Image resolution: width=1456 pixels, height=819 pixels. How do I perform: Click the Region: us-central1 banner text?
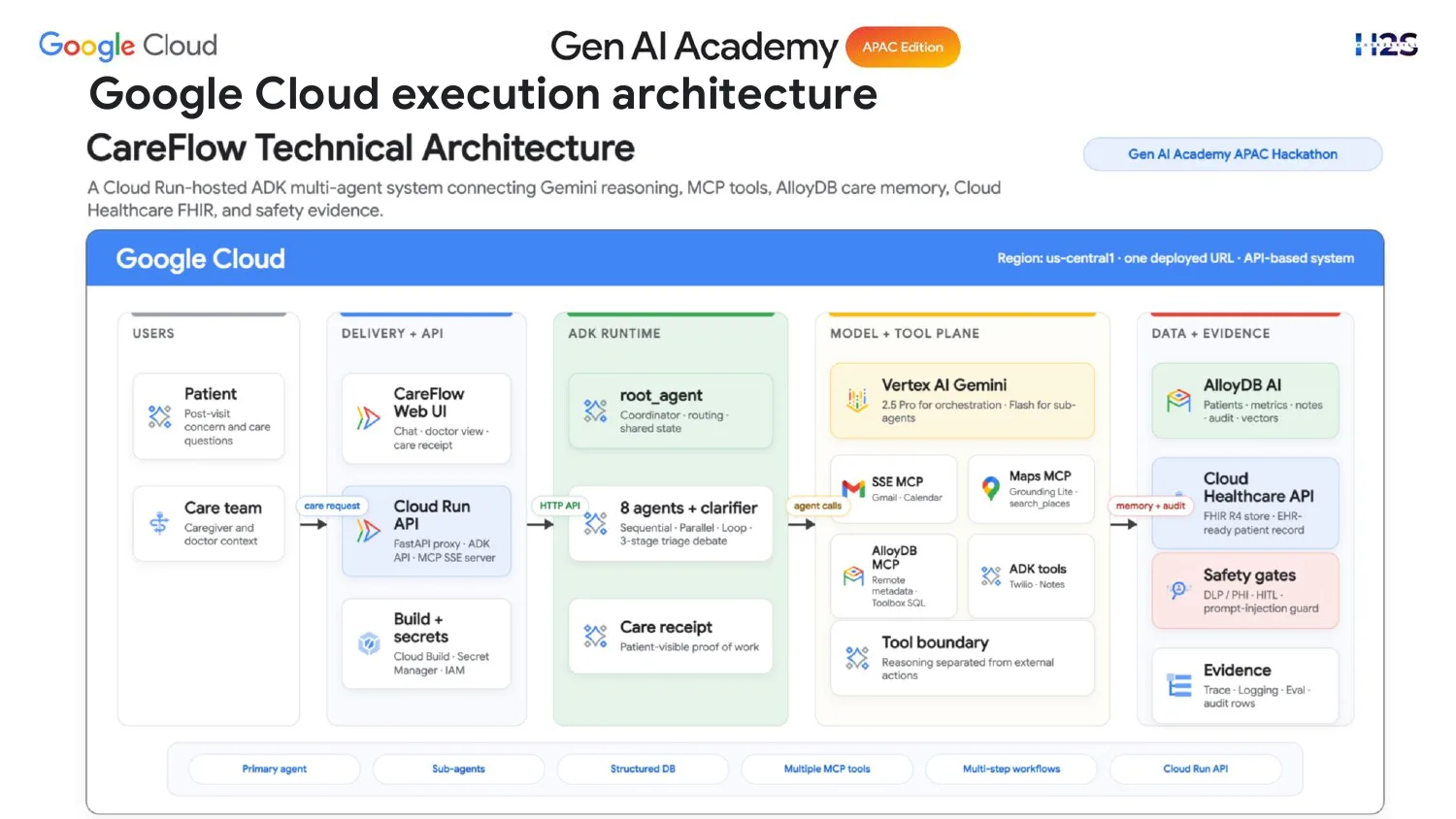tap(1175, 258)
